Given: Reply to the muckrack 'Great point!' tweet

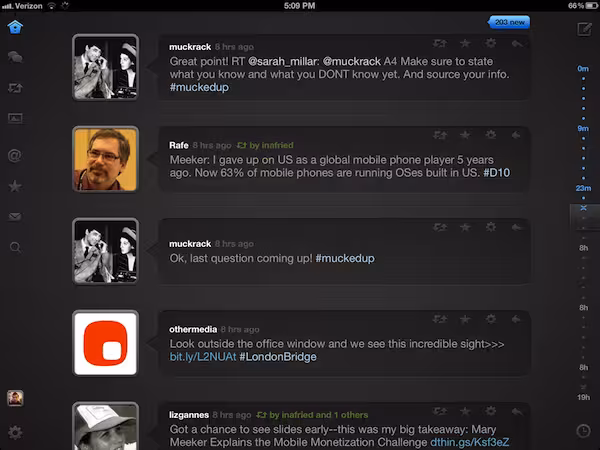Looking at the screenshot, I should tap(517, 44).
